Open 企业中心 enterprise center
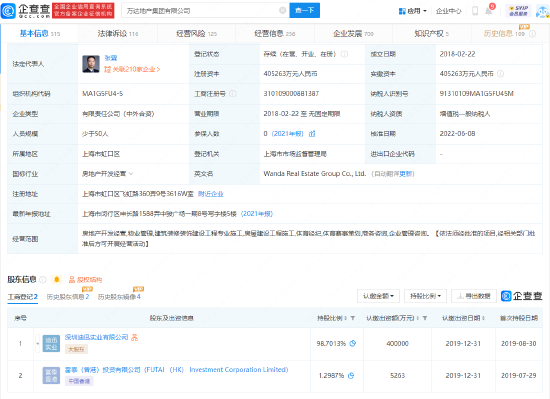This screenshot has height=399, width=550. click(x=448, y=11)
